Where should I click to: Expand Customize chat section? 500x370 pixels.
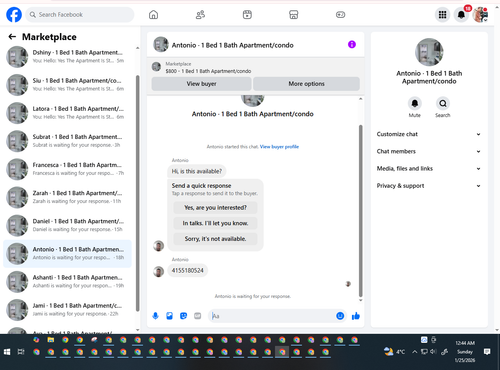pyautogui.click(x=429, y=134)
